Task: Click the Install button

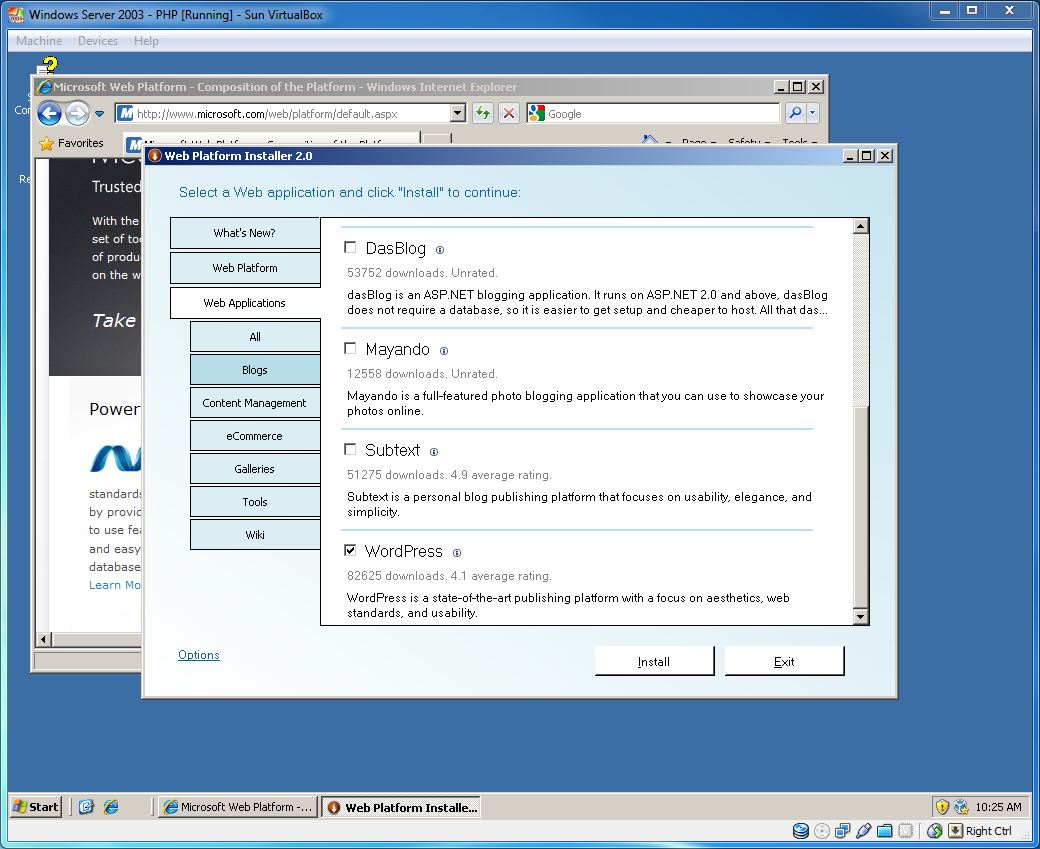Action: pyautogui.click(x=654, y=661)
